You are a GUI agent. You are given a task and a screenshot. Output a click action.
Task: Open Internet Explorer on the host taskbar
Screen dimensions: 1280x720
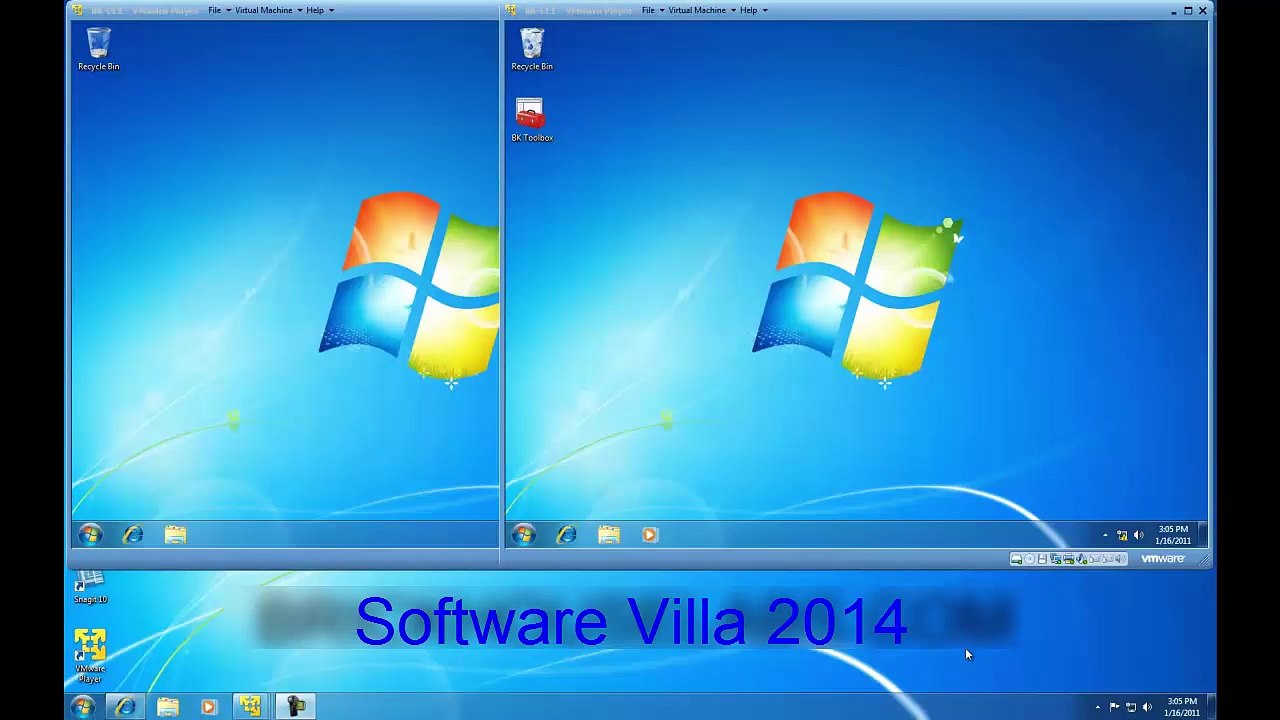125,707
